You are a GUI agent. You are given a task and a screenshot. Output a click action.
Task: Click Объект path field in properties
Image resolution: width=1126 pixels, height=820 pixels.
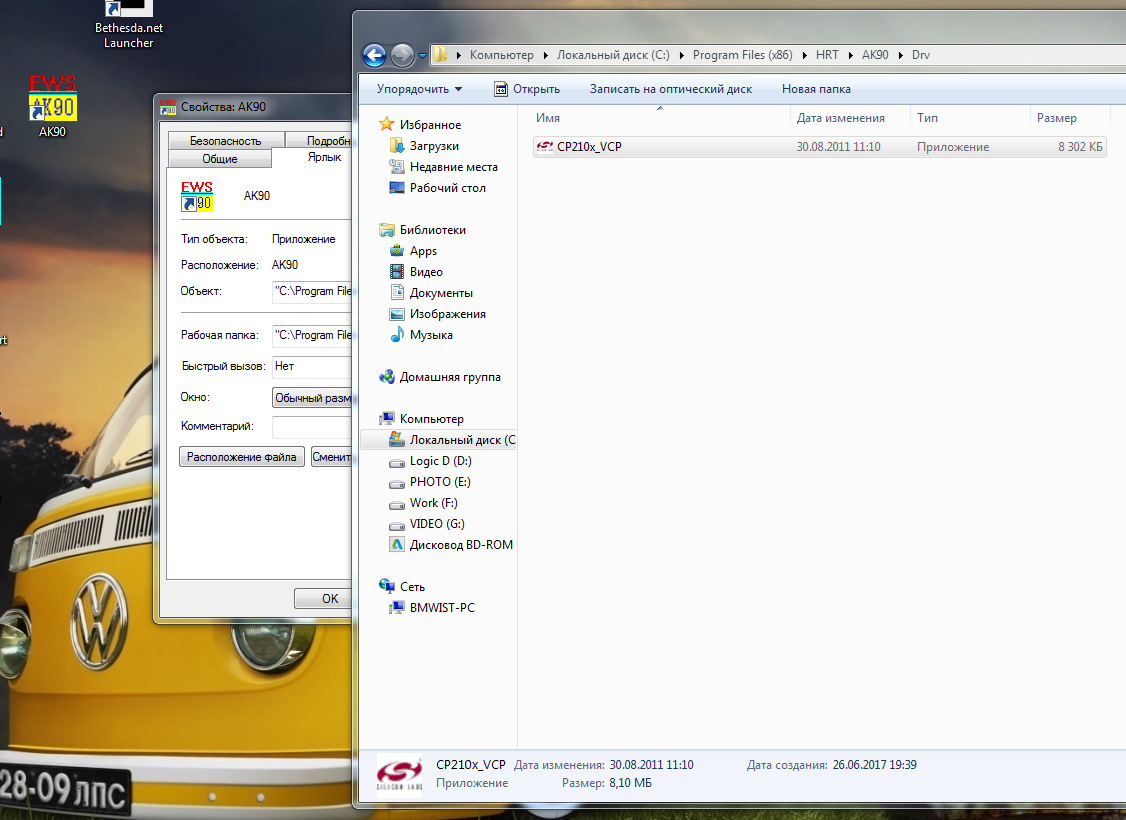point(312,291)
